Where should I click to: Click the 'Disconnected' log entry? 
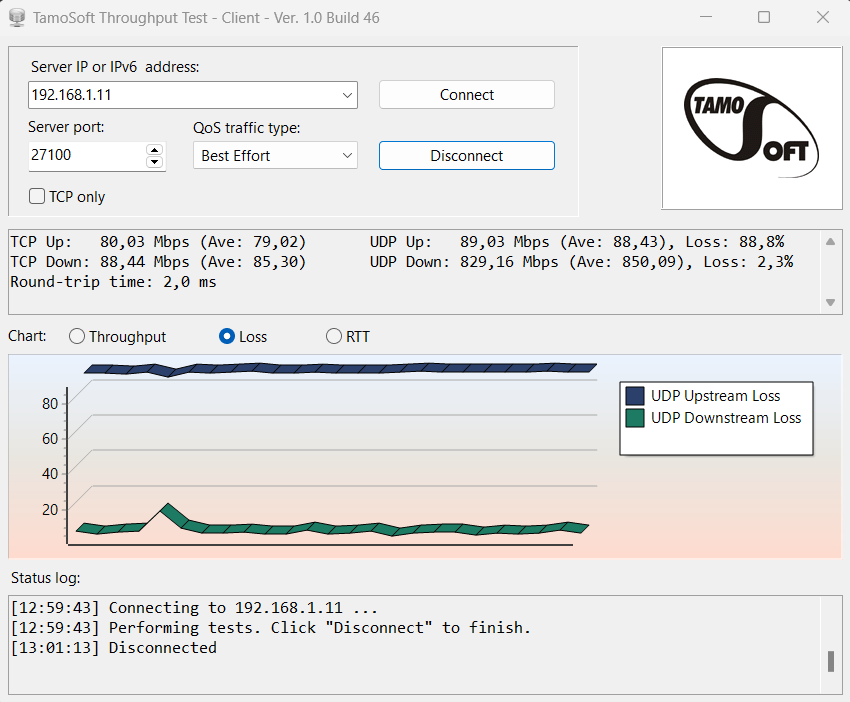[114, 648]
